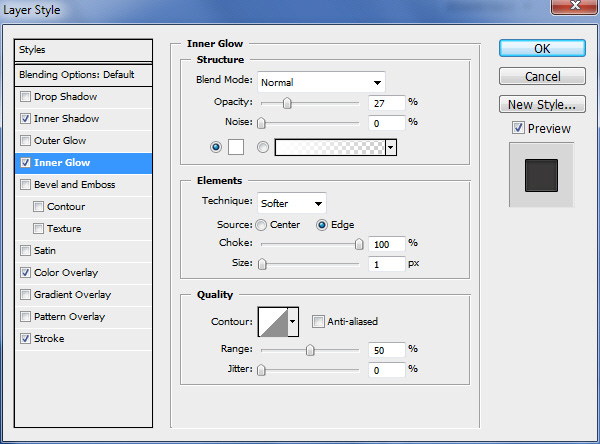The image size is (600, 444).
Task: Click the Opacity slider handle
Action: pyautogui.click(x=287, y=103)
